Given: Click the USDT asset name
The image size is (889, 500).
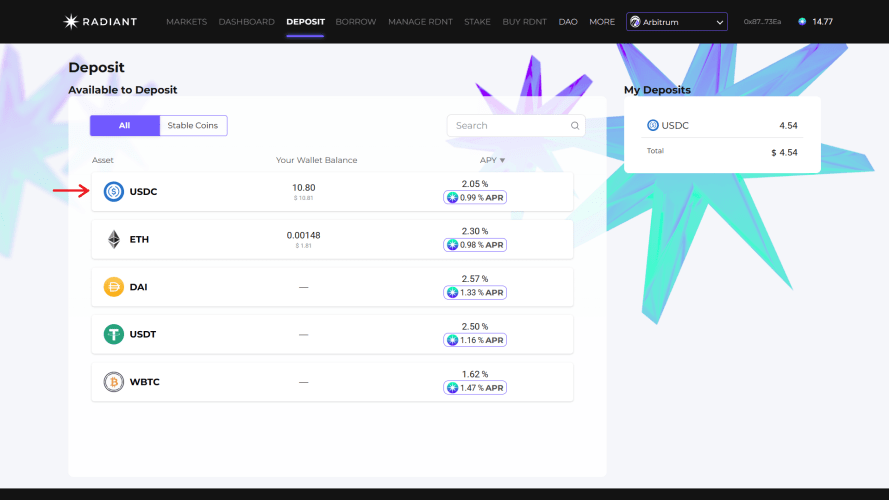Looking at the screenshot, I should 143,334.
